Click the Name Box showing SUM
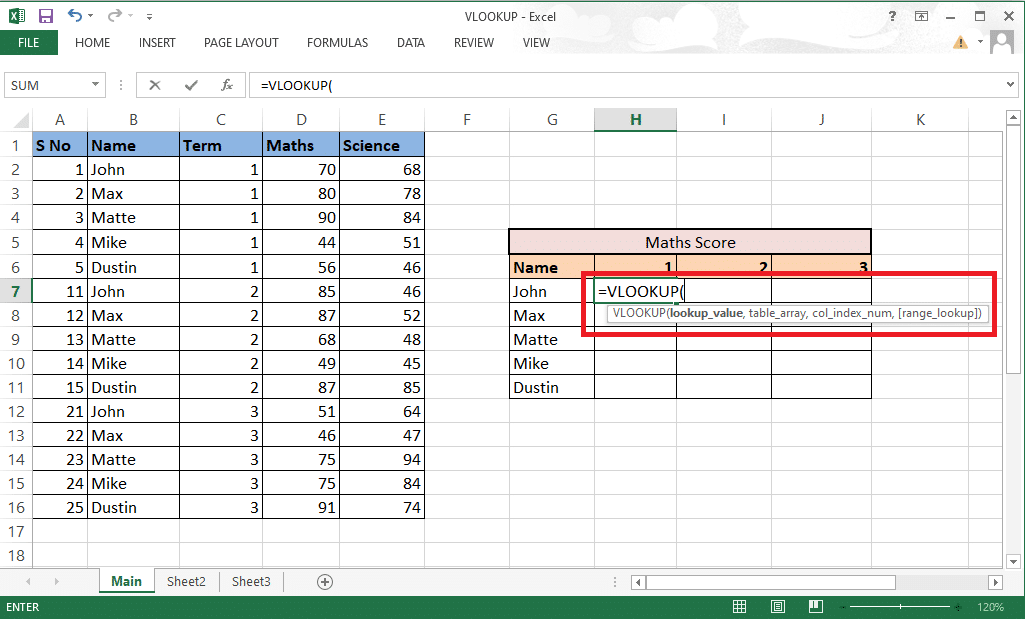 click(46, 86)
